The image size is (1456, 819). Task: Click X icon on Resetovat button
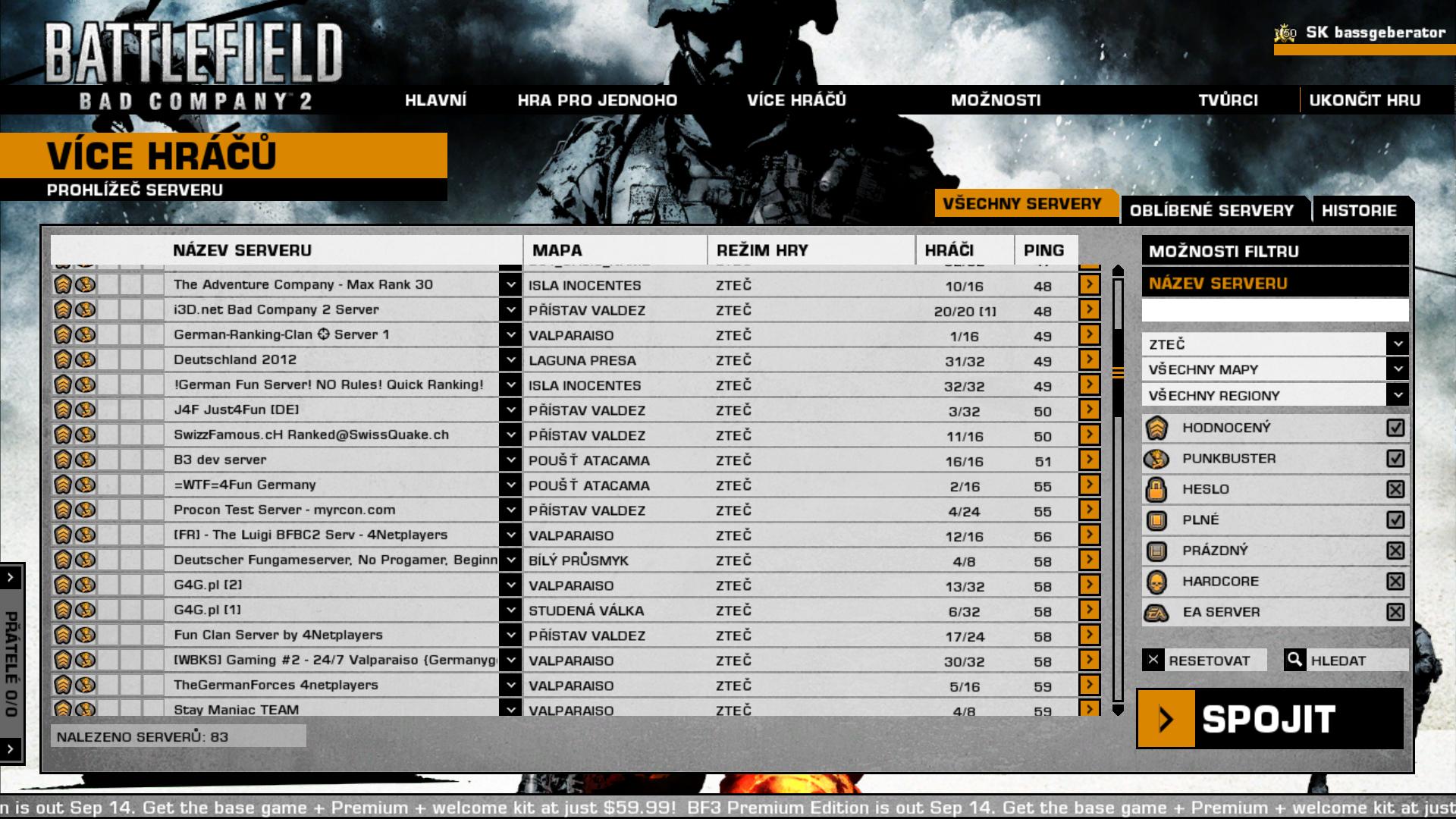point(1153,660)
